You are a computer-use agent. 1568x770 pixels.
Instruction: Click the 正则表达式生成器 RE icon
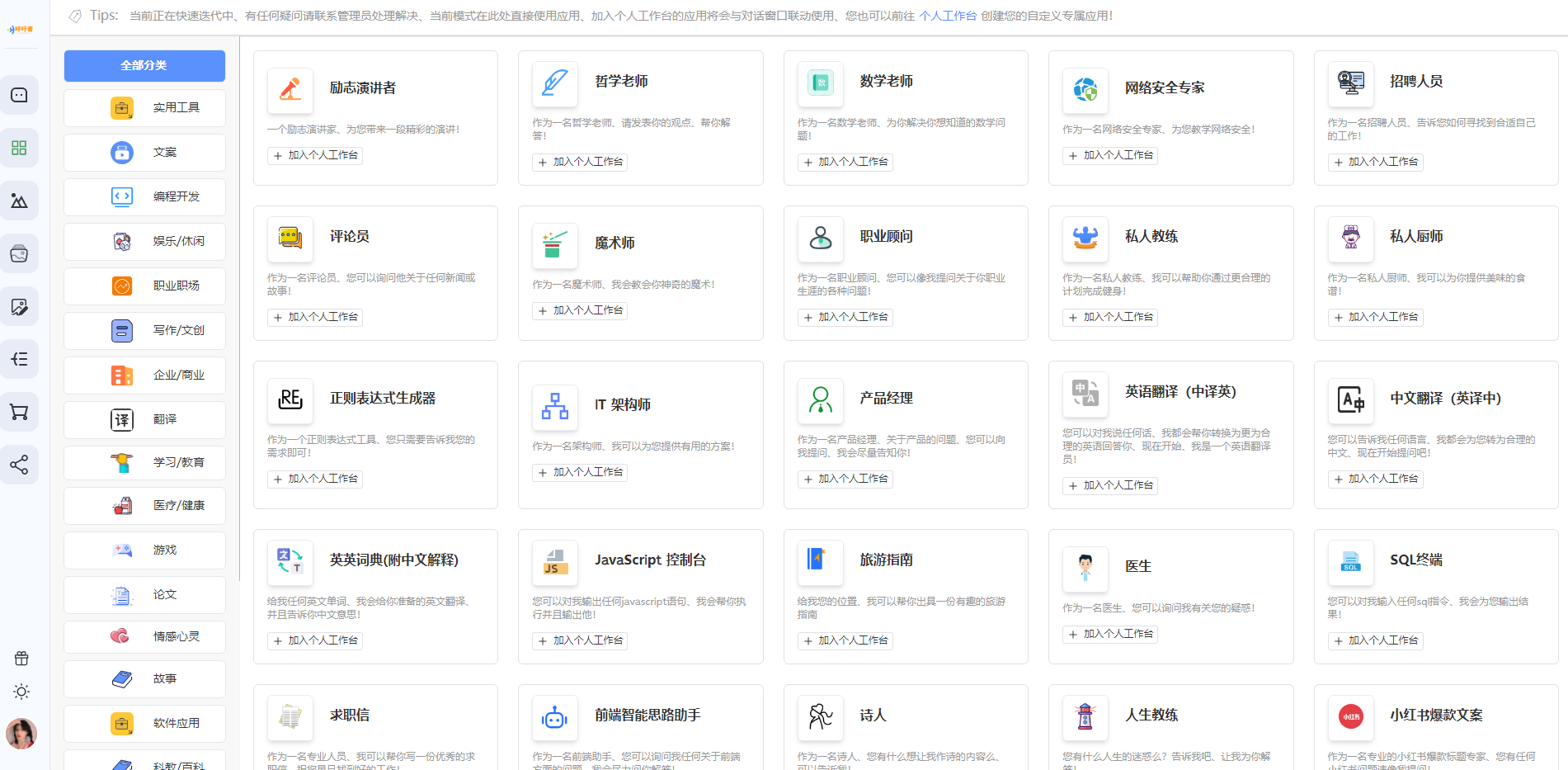(x=290, y=400)
